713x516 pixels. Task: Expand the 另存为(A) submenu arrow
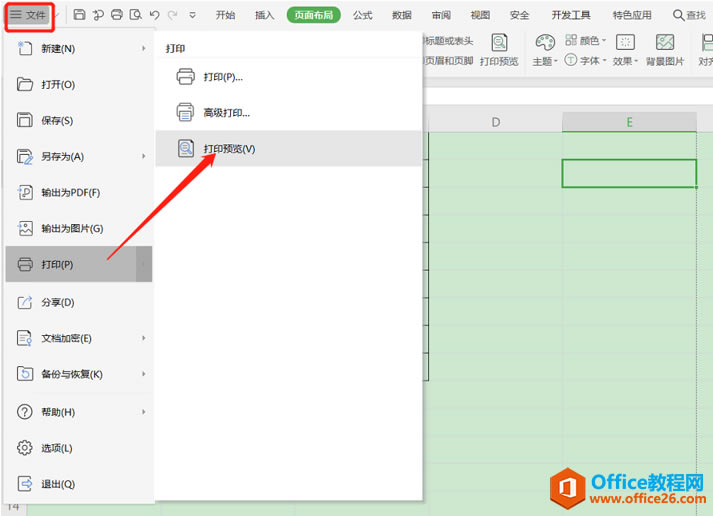(143, 156)
